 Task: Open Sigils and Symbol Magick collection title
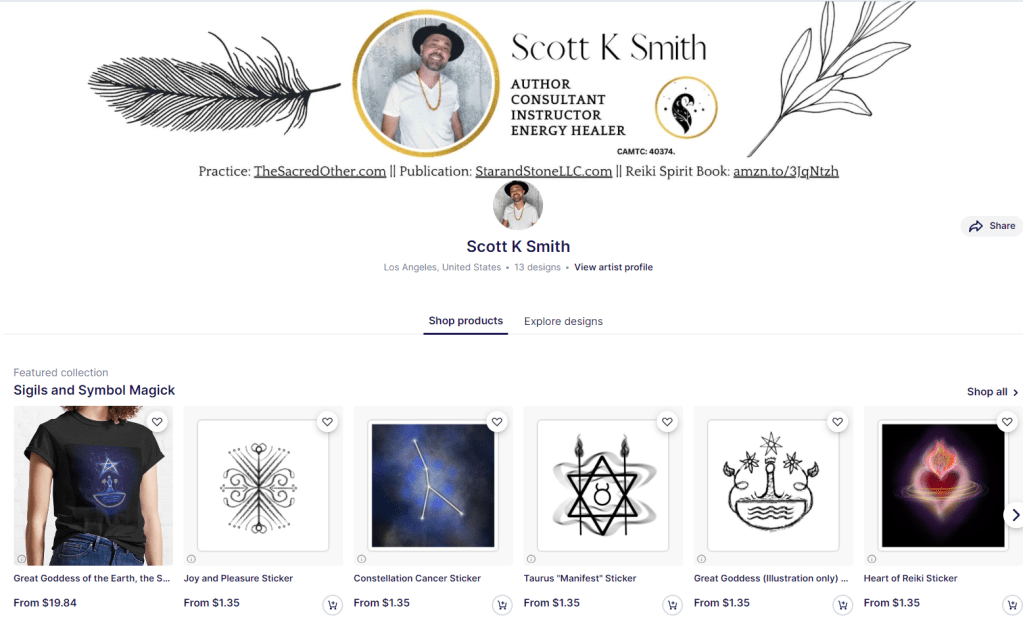coord(94,390)
